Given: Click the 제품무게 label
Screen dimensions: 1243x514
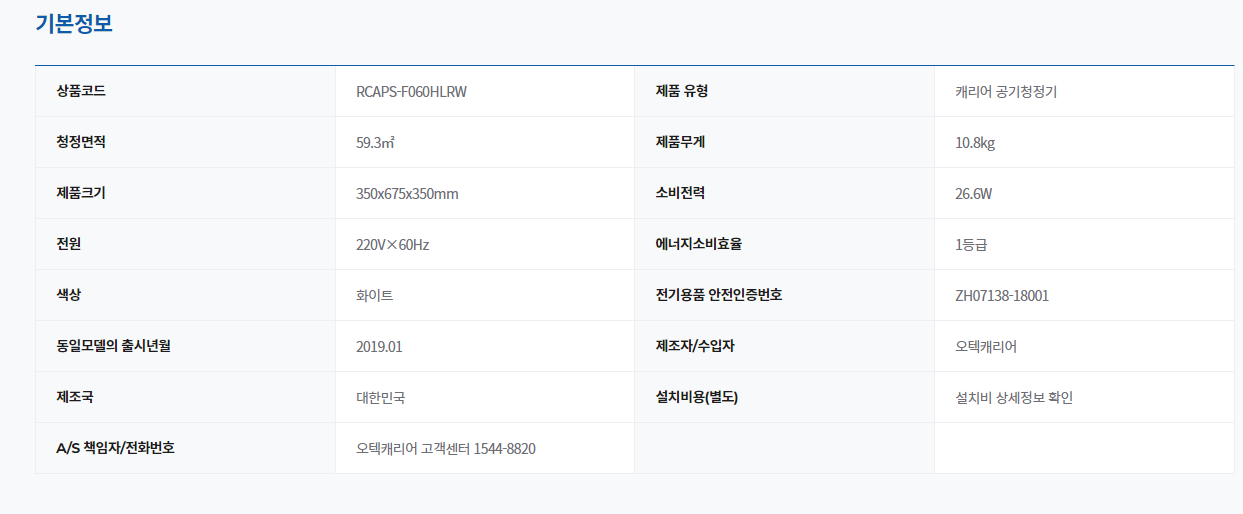Looking at the screenshot, I should (x=680, y=142).
